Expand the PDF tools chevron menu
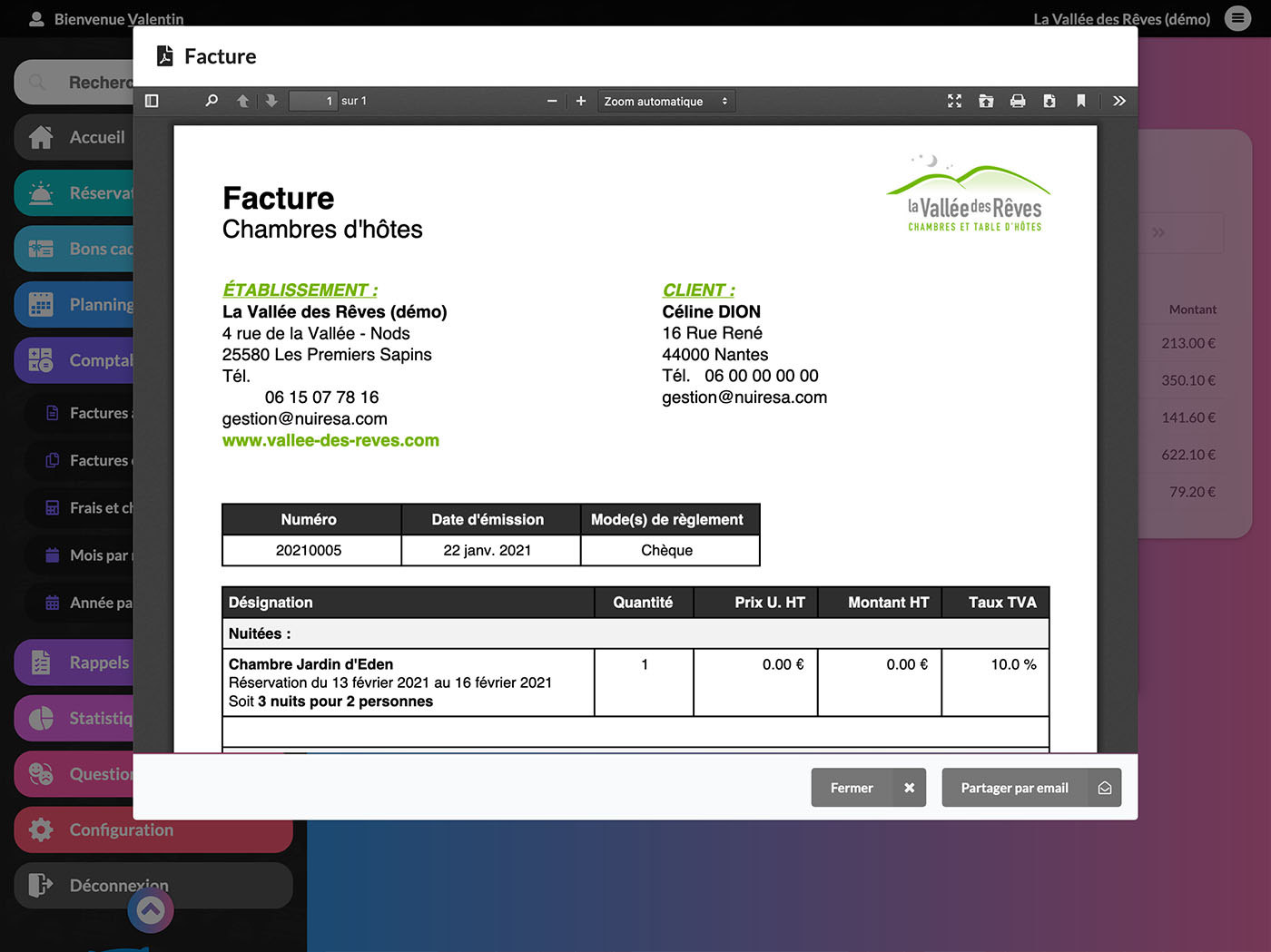Screen dimensions: 1271x952 (x=1119, y=101)
